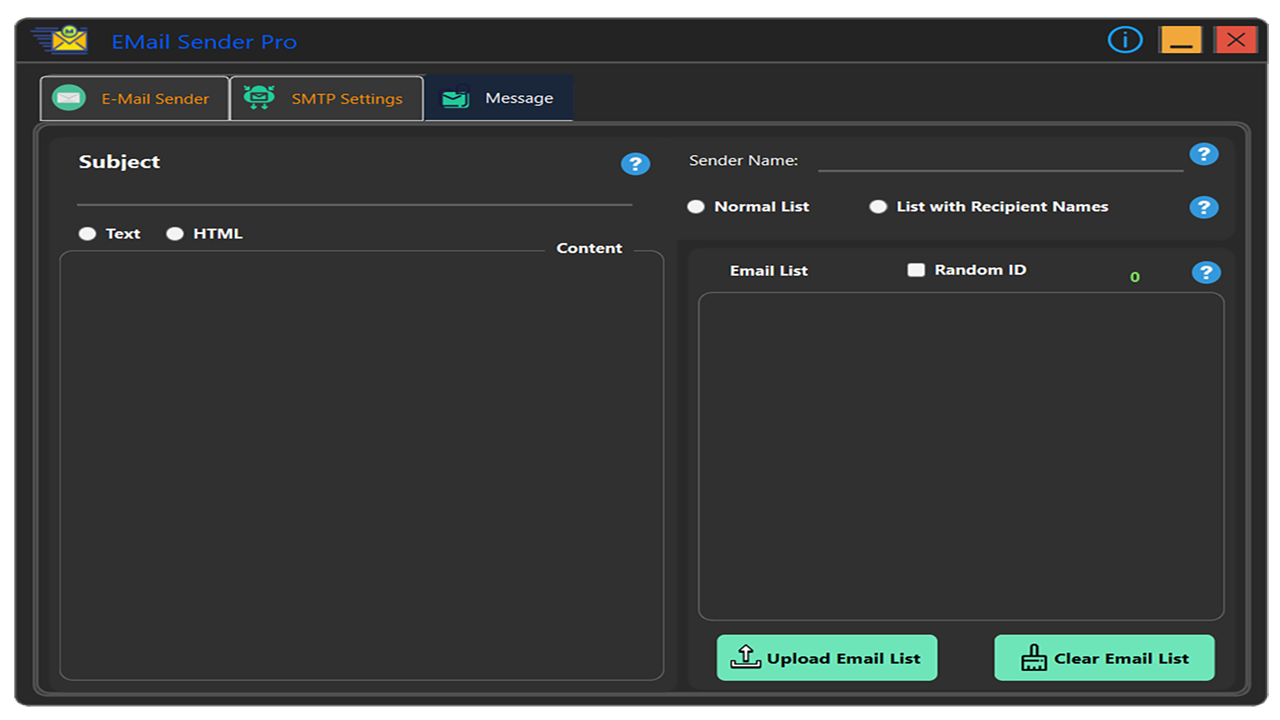Click the Email List help icon
The height and width of the screenshot is (720, 1280).
point(1206,271)
